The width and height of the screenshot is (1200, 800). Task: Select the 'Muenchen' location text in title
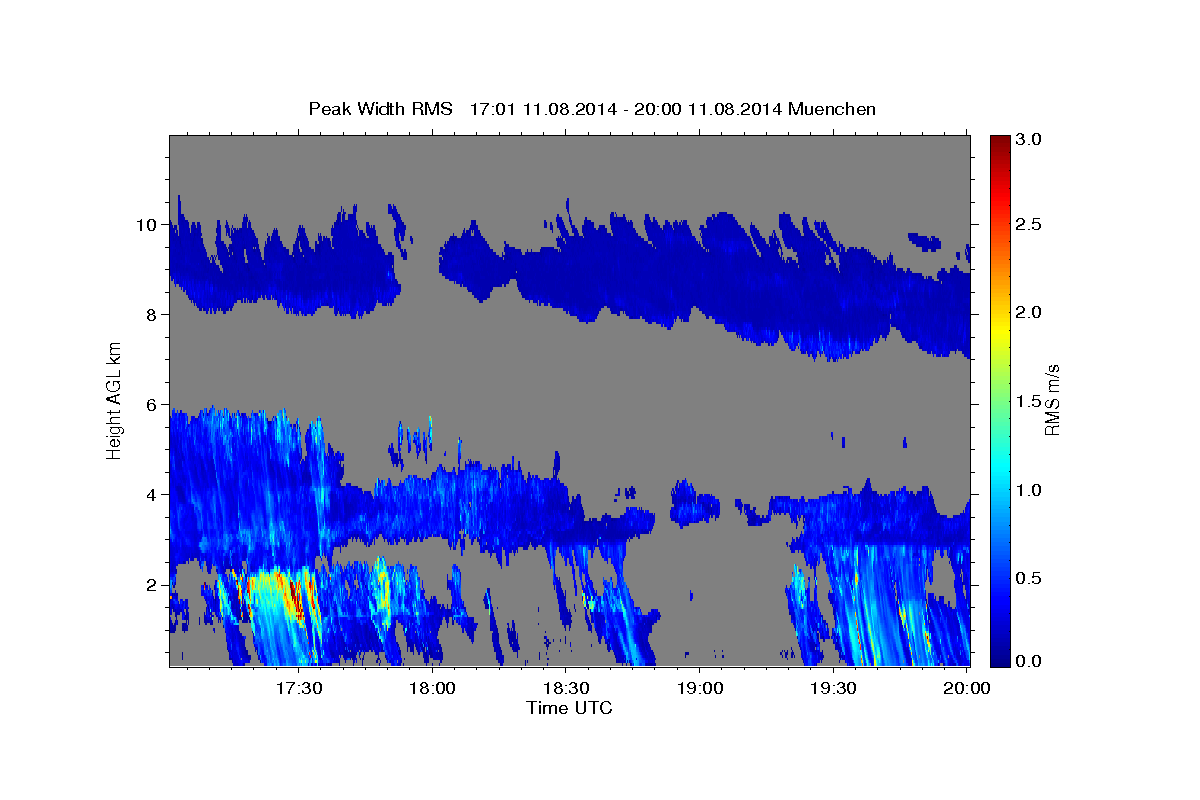coord(832,109)
